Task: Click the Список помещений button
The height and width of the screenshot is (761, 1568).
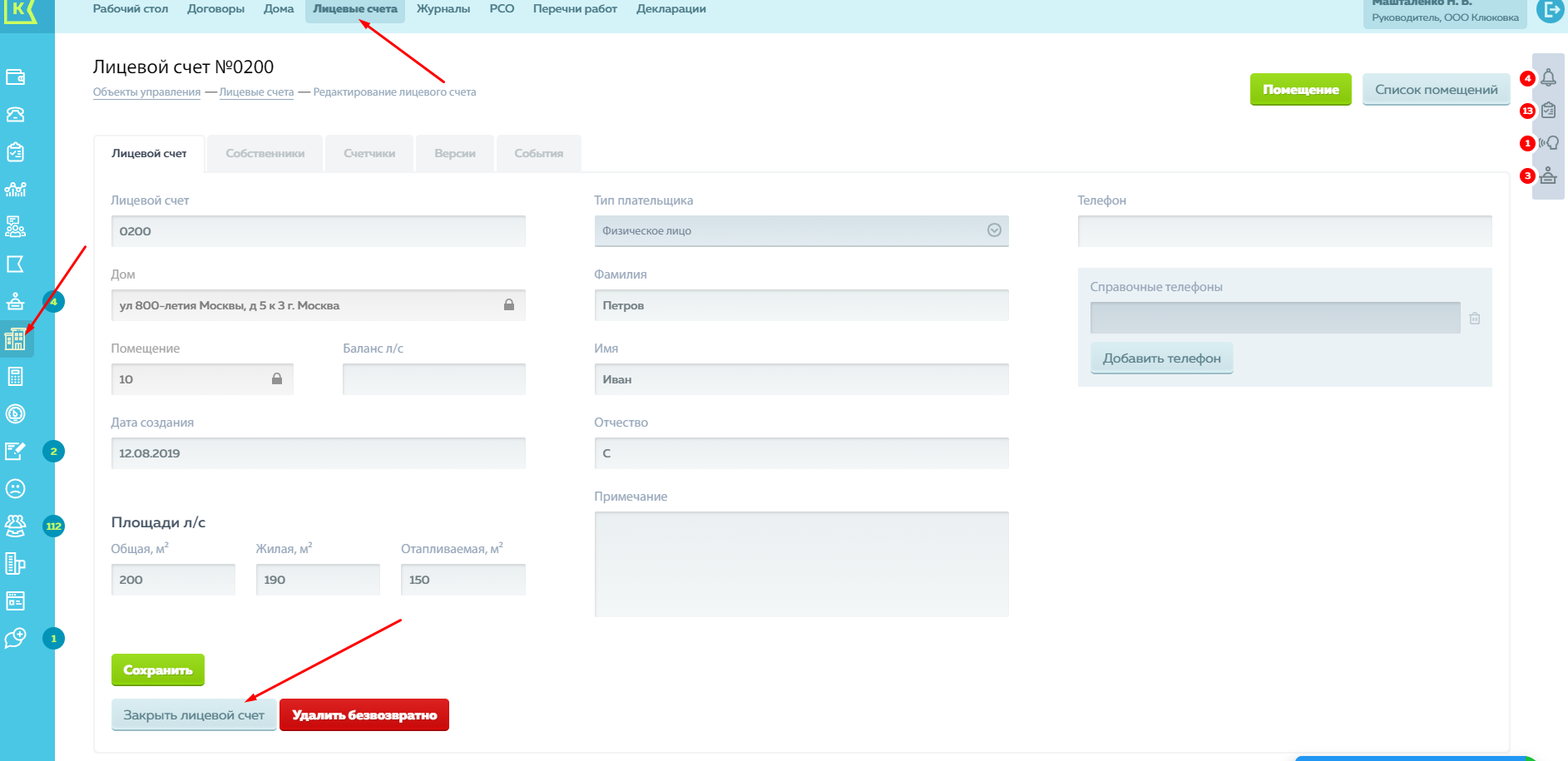Action: click(x=1437, y=90)
